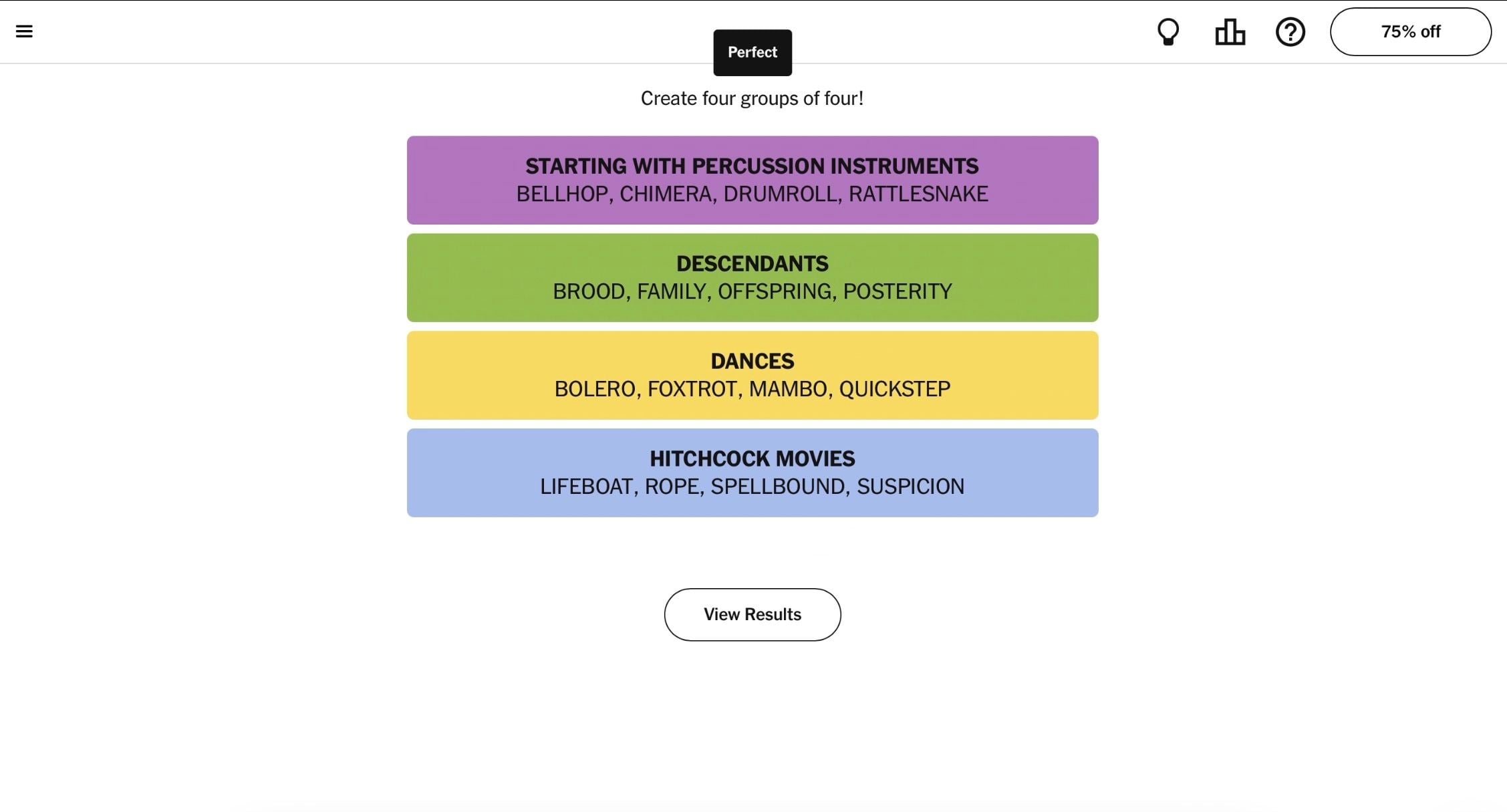Dismiss the Perfect toast message

coord(752,52)
